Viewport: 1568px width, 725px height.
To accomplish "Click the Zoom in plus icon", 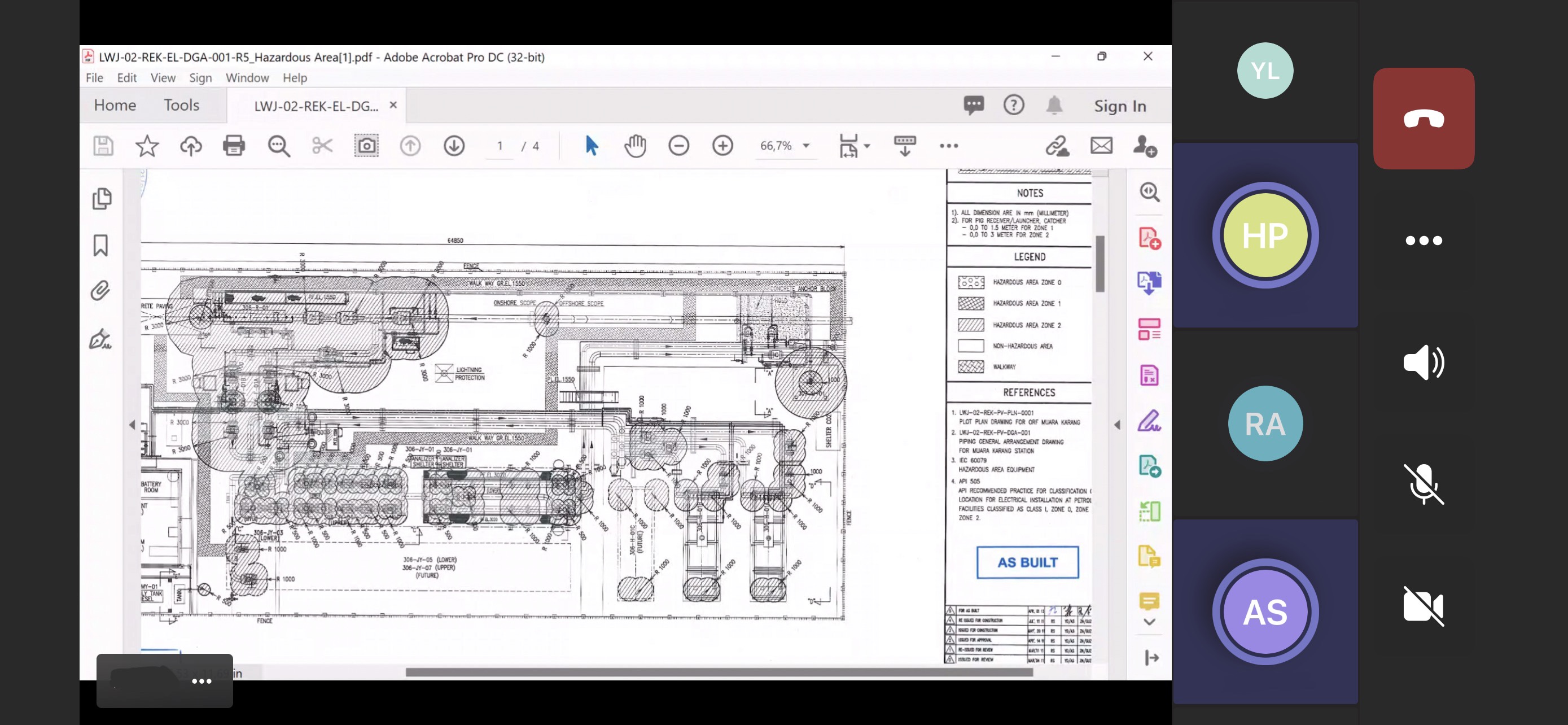I will (x=722, y=146).
